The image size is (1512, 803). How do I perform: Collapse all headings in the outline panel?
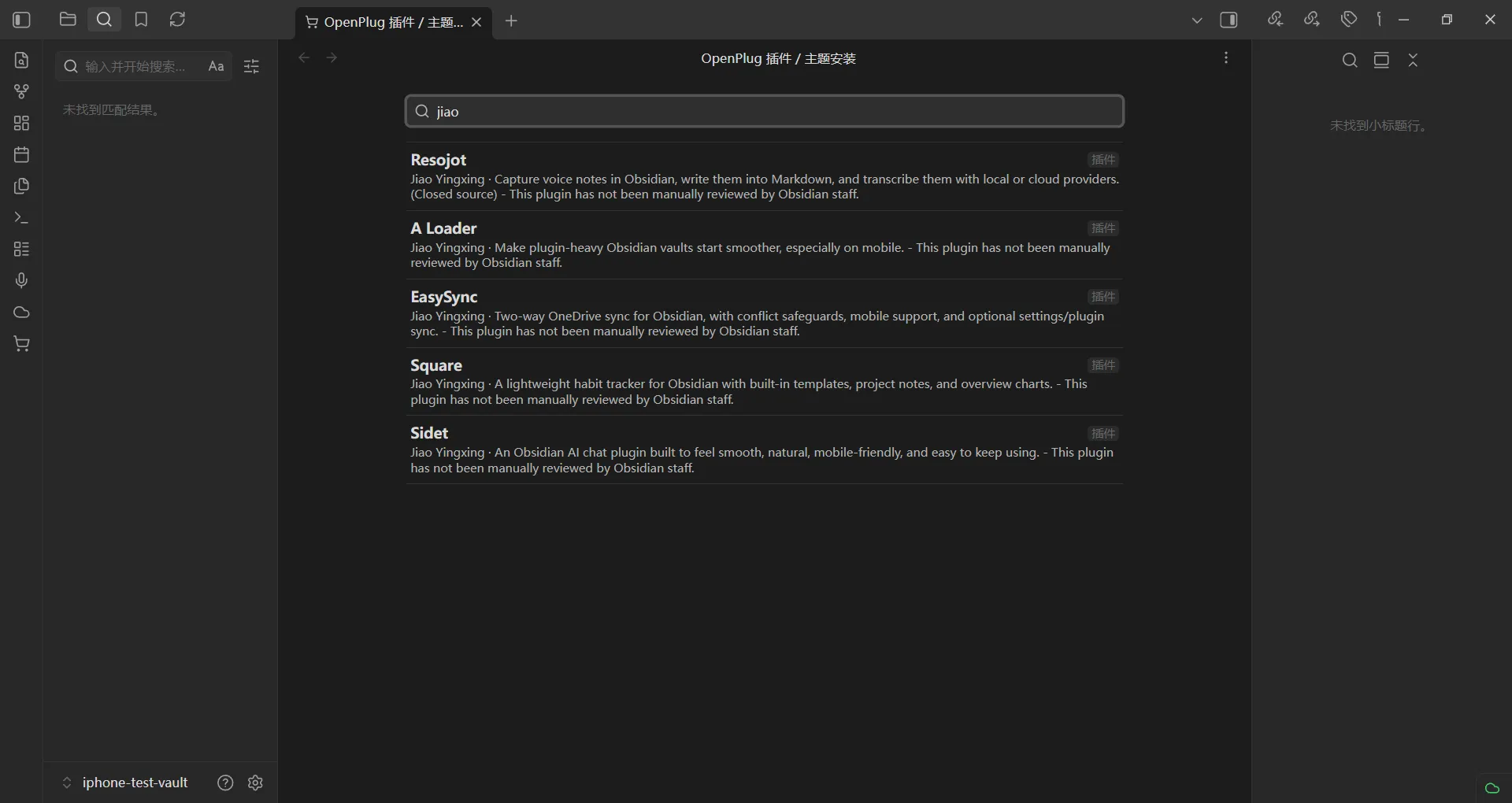click(1413, 60)
